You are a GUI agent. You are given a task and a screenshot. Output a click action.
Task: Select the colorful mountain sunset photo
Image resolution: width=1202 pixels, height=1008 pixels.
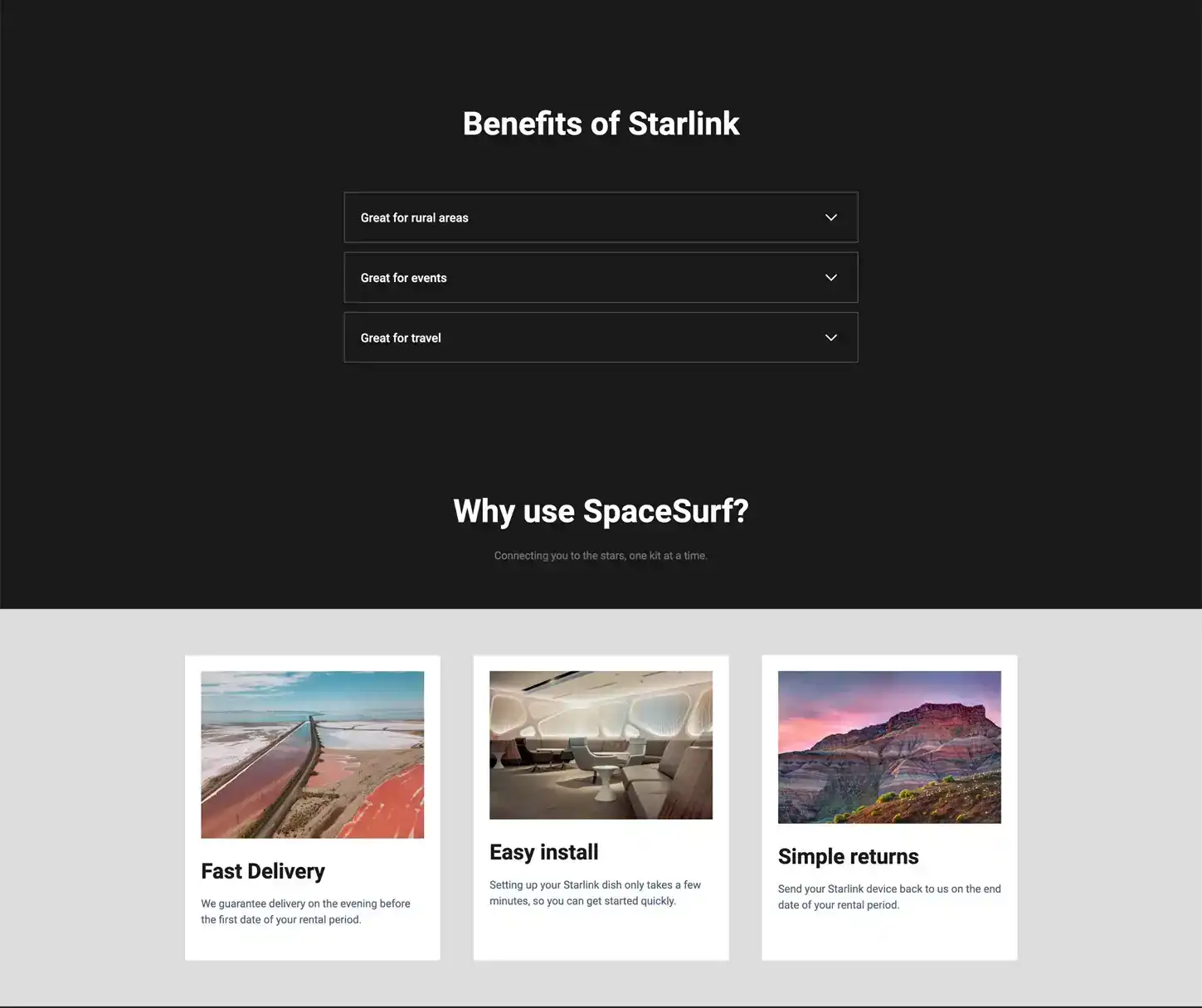[x=889, y=747]
